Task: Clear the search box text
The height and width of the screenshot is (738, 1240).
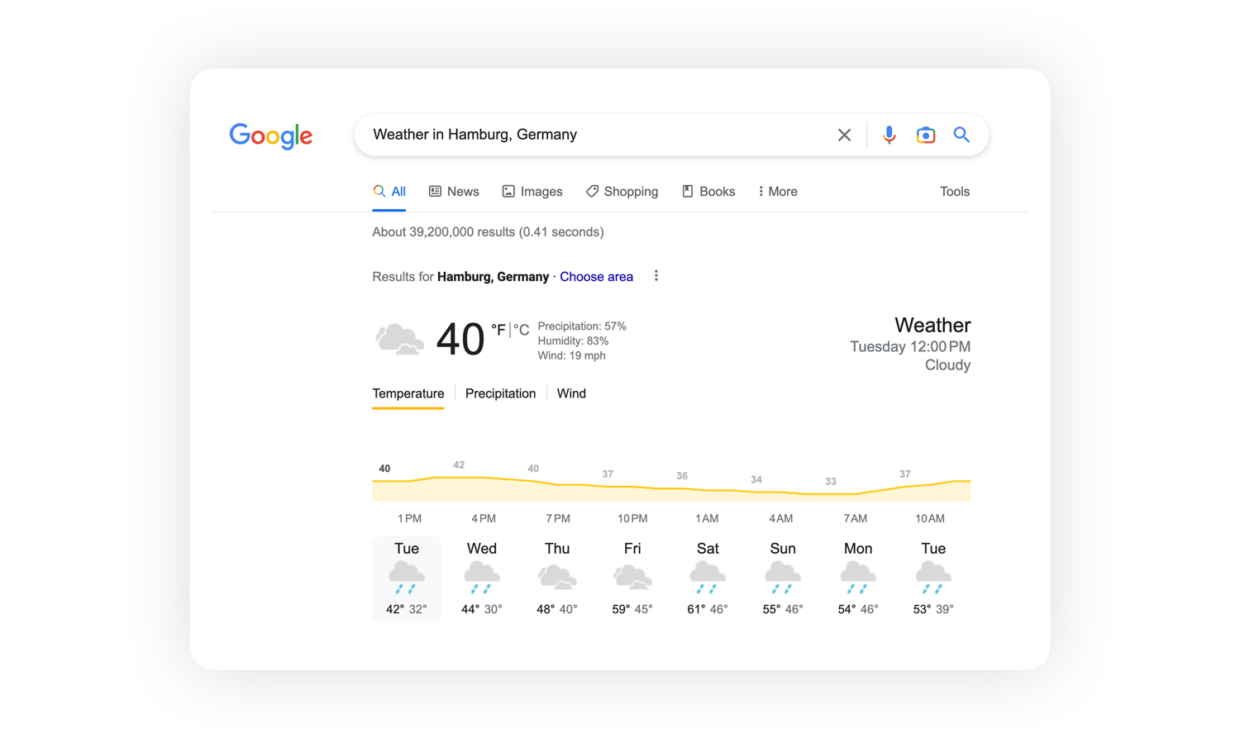Action: 844,135
